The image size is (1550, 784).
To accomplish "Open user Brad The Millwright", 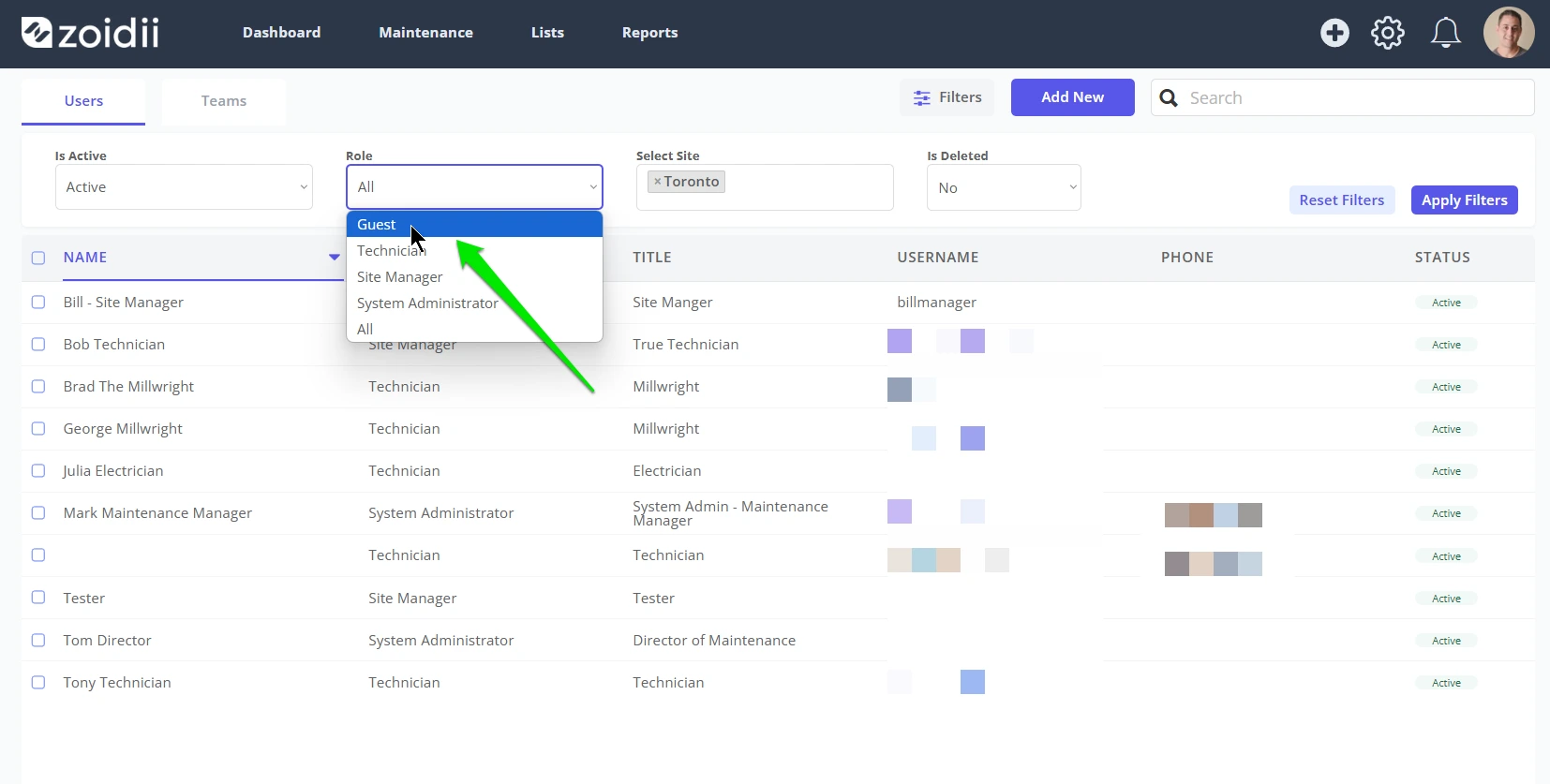I will [128, 387].
